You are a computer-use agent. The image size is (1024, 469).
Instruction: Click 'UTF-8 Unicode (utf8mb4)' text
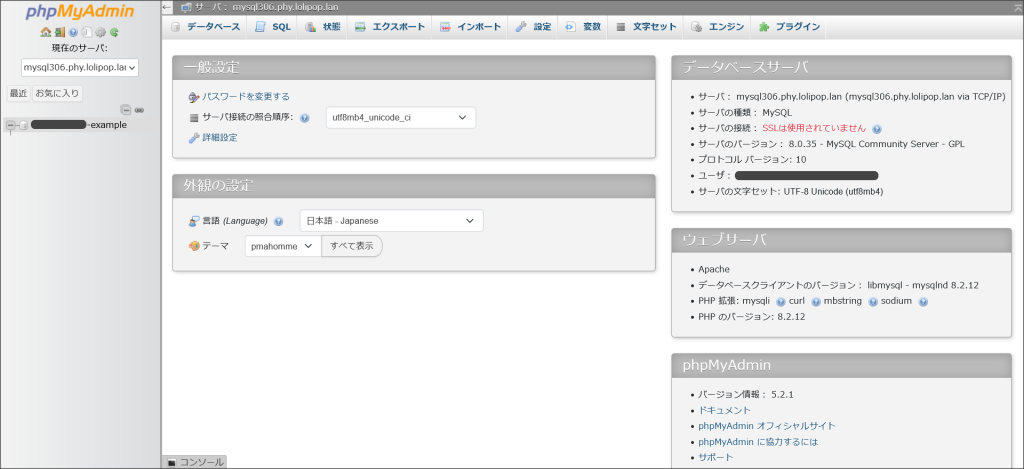833,191
